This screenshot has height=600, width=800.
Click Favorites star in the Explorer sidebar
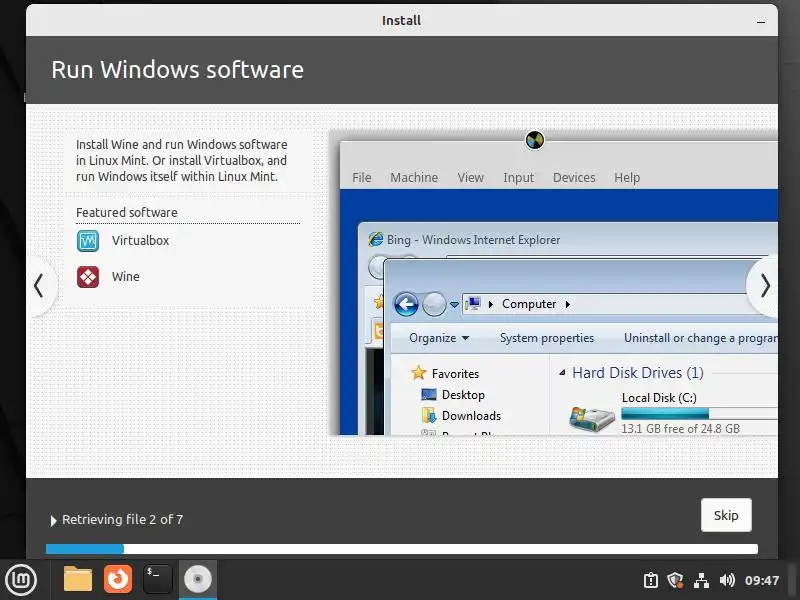pyautogui.click(x=418, y=373)
